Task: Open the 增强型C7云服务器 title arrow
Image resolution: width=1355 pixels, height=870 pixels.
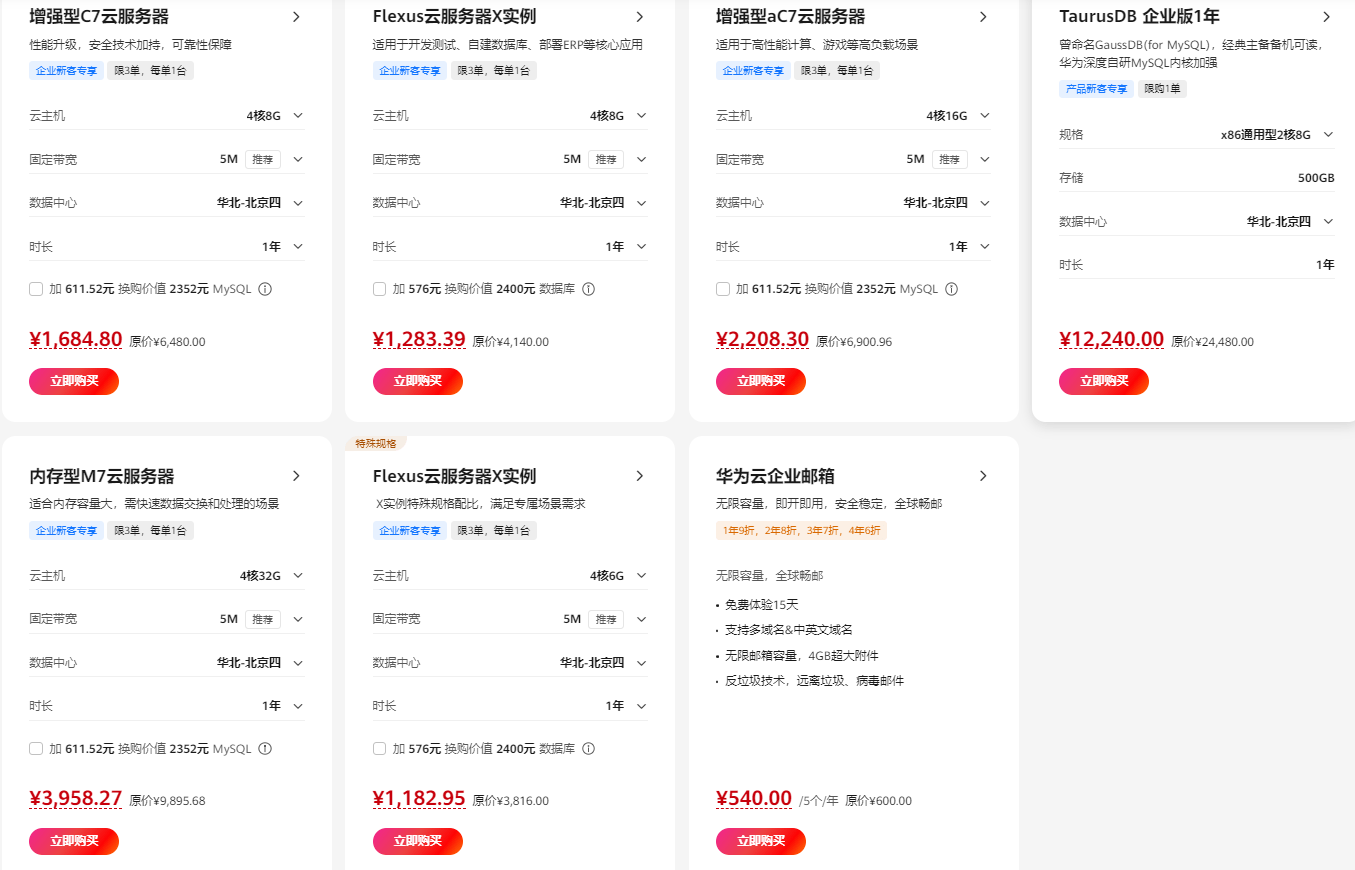Action: tap(297, 17)
